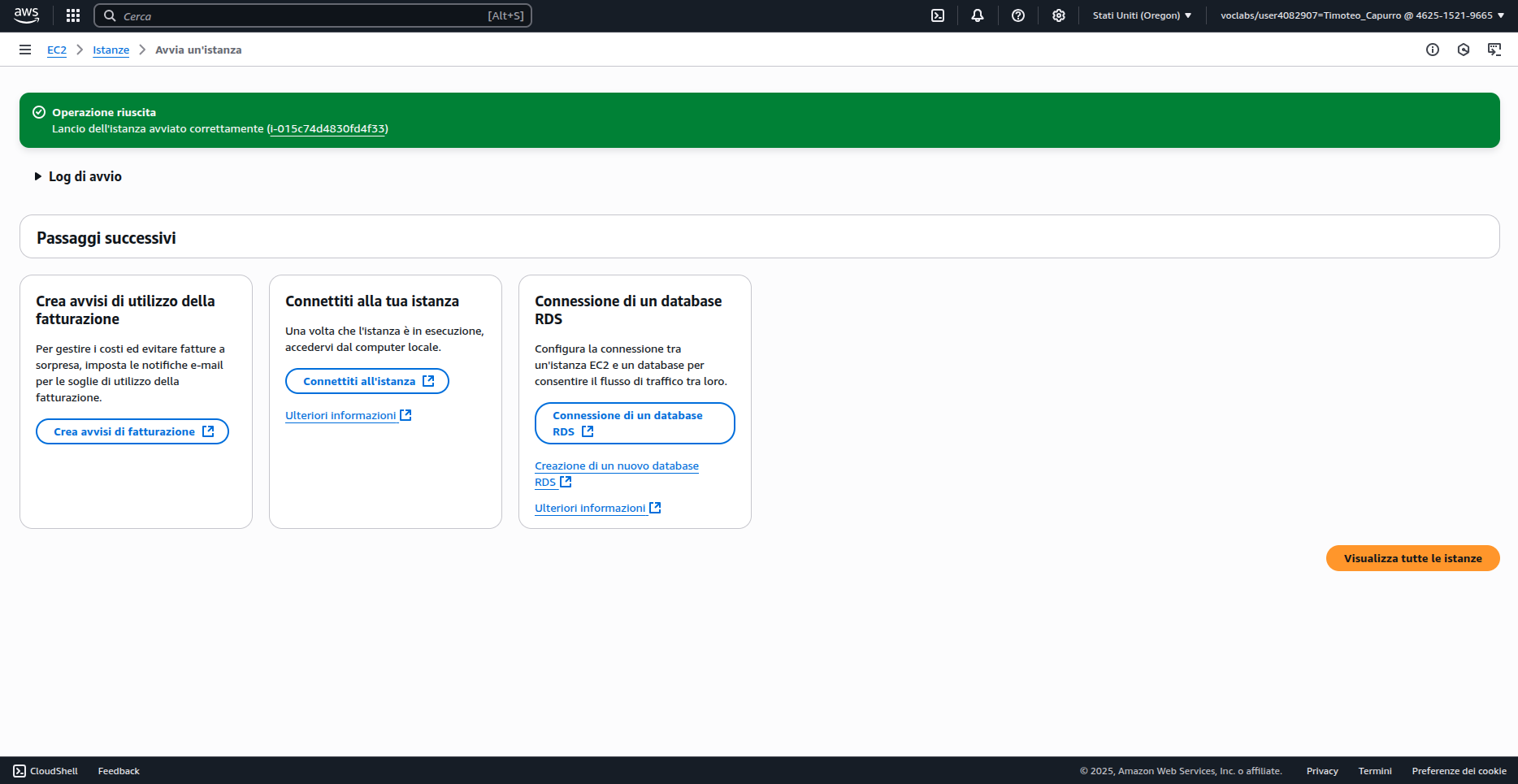Focus the Cerca search field
Image resolution: width=1518 pixels, height=784 pixels.
click(x=313, y=15)
